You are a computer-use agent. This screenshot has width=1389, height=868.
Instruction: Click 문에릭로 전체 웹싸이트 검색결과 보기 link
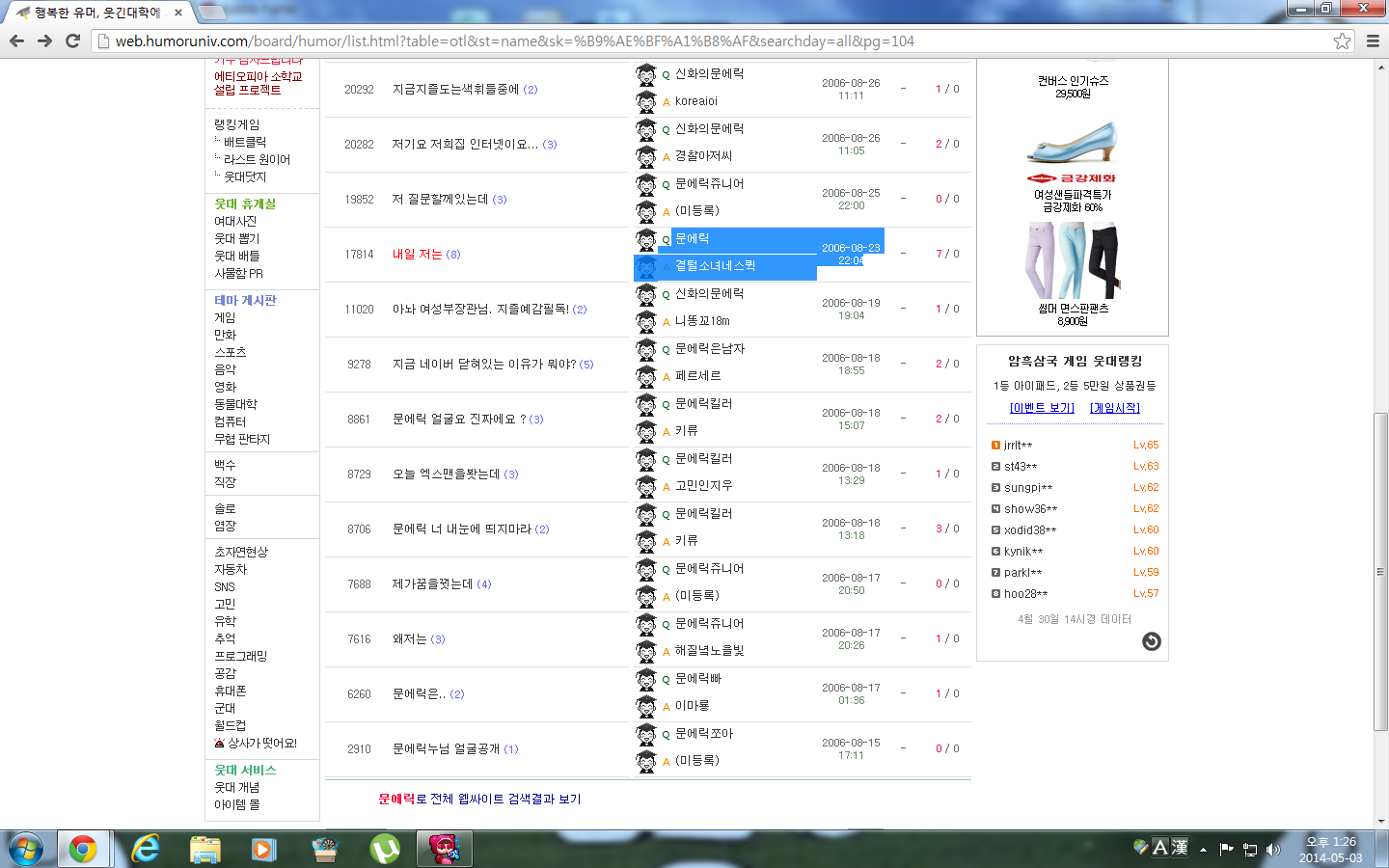[479, 799]
